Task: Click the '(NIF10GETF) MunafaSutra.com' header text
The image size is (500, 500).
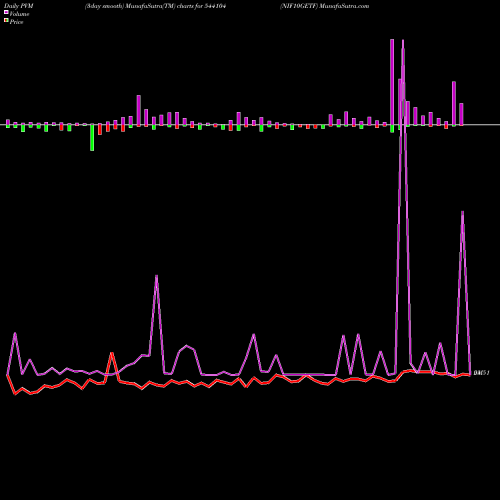Action: (324, 6)
